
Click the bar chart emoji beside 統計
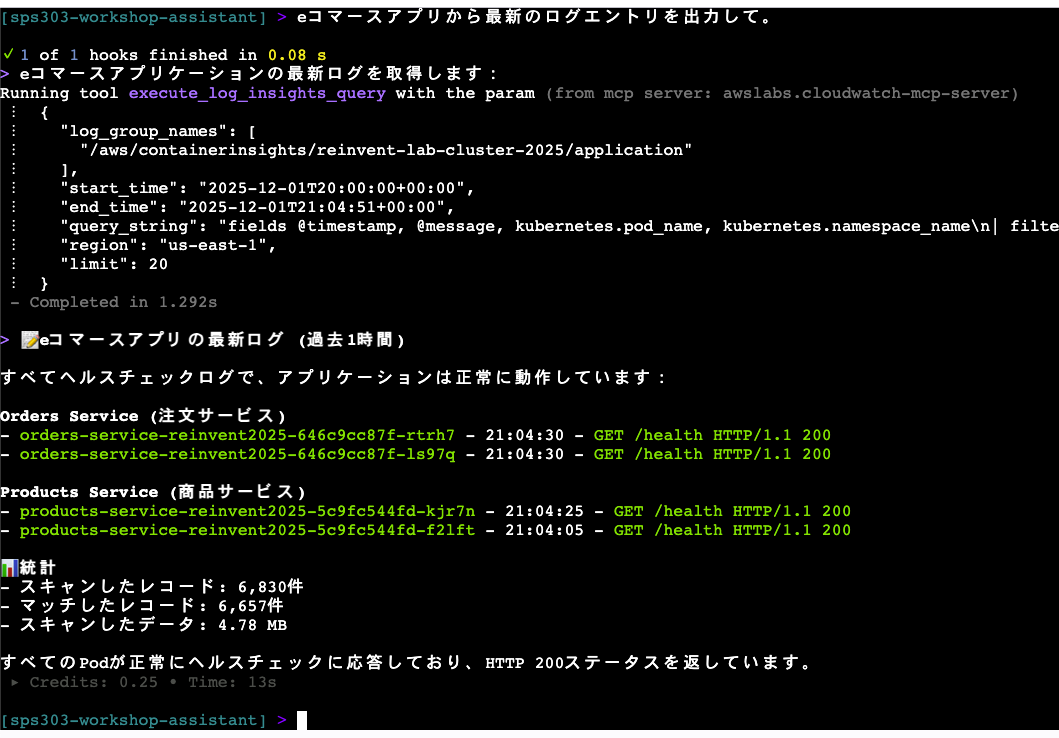[9, 567]
